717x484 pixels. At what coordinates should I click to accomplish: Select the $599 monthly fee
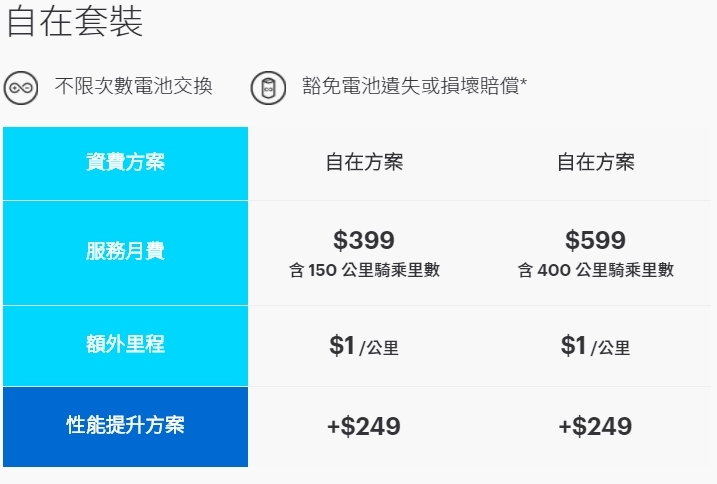click(595, 240)
